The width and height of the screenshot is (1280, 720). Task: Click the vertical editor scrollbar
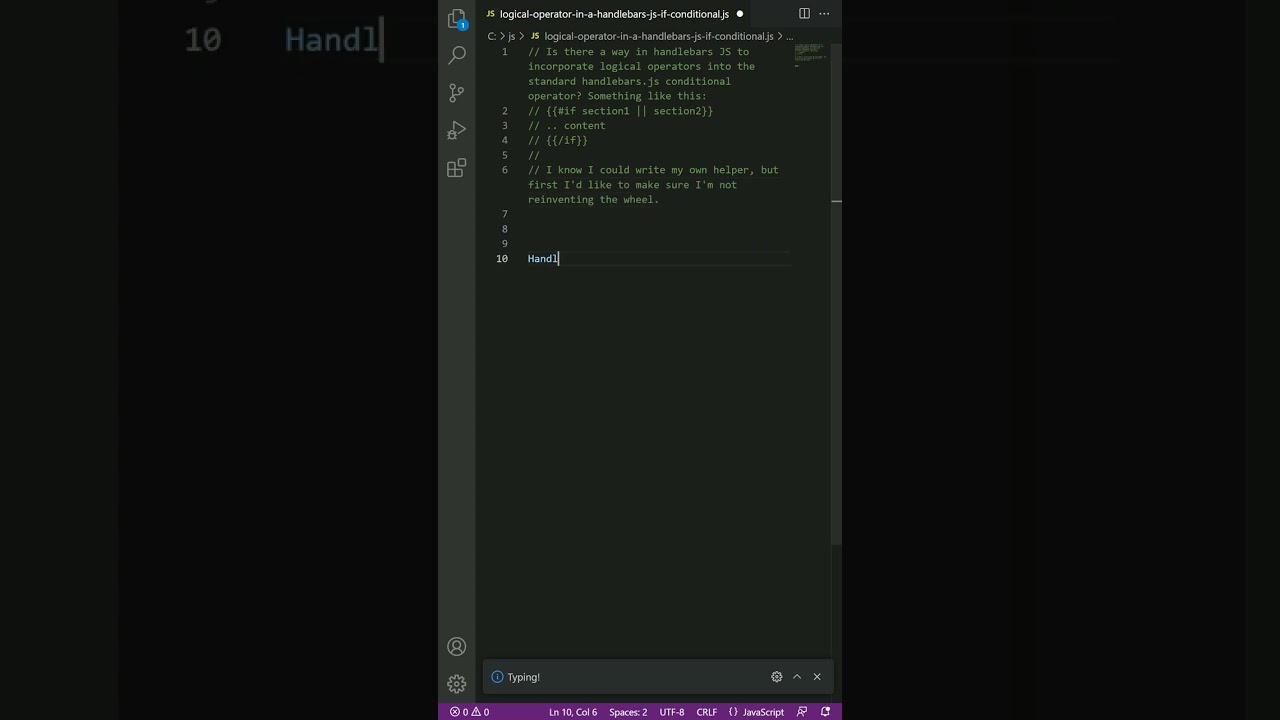837,295
